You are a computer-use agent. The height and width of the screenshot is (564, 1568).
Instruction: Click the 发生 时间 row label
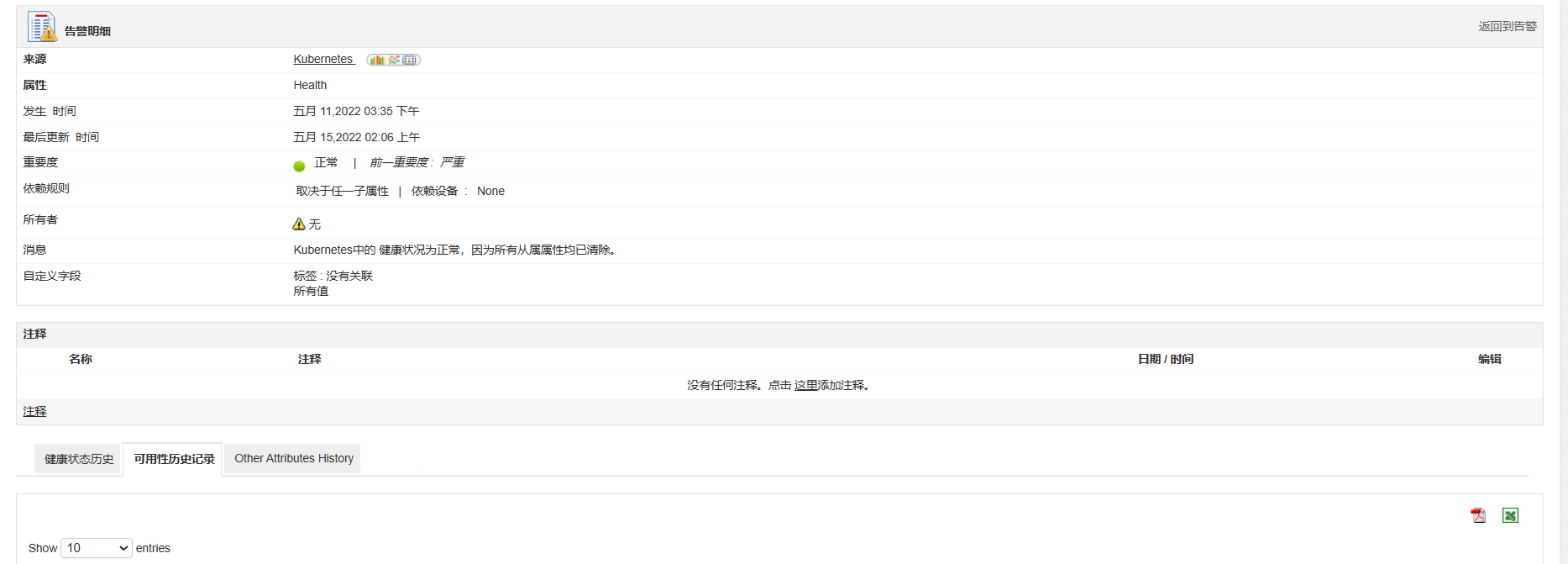click(x=50, y=111)
